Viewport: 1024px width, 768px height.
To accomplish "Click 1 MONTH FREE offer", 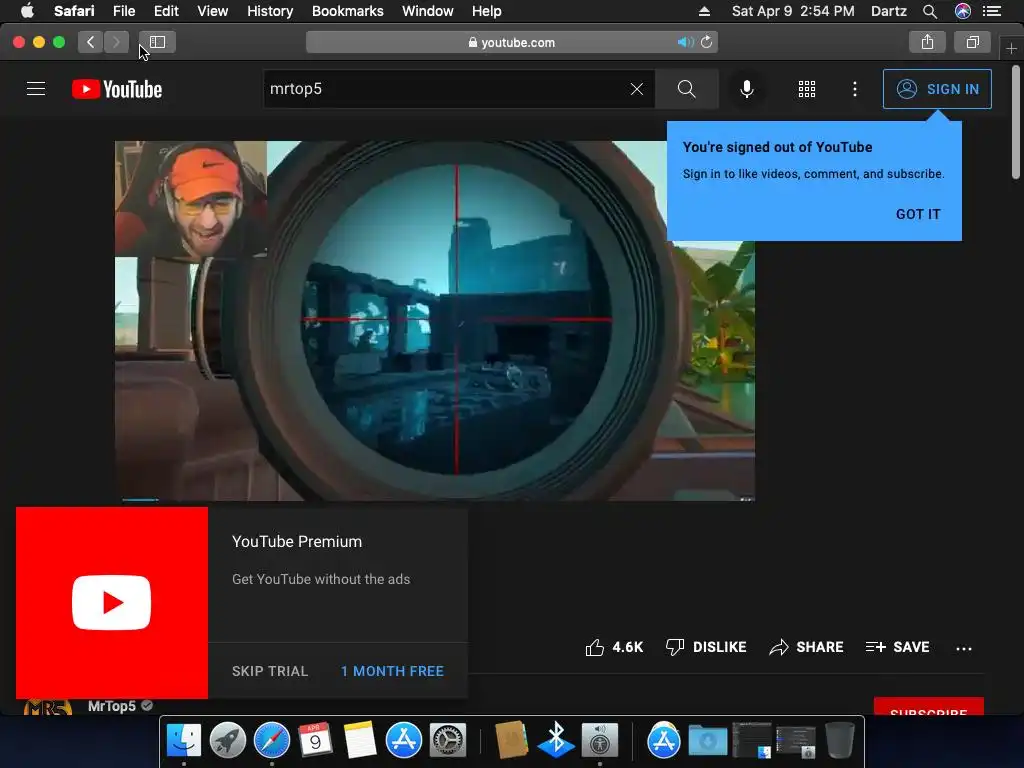I will coord(392,671).
